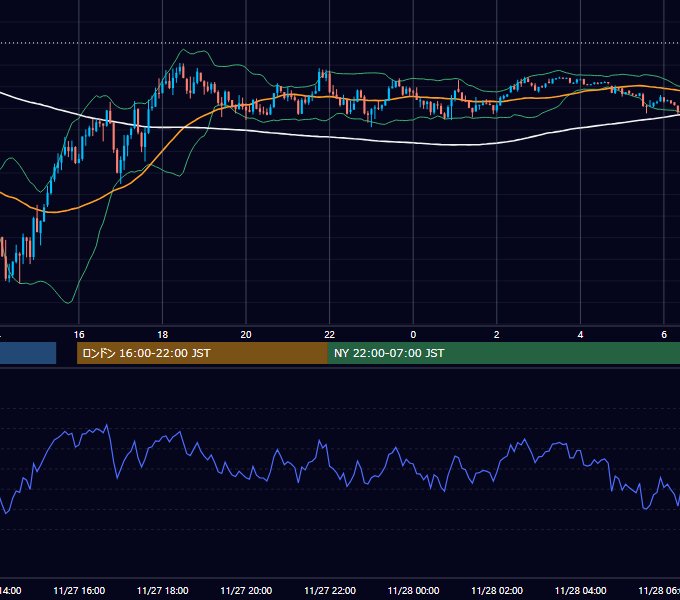This screenshot has height=600, width=680.
Task: Click the hour label 20 on upper axis
Action: [x=246, y=335]
